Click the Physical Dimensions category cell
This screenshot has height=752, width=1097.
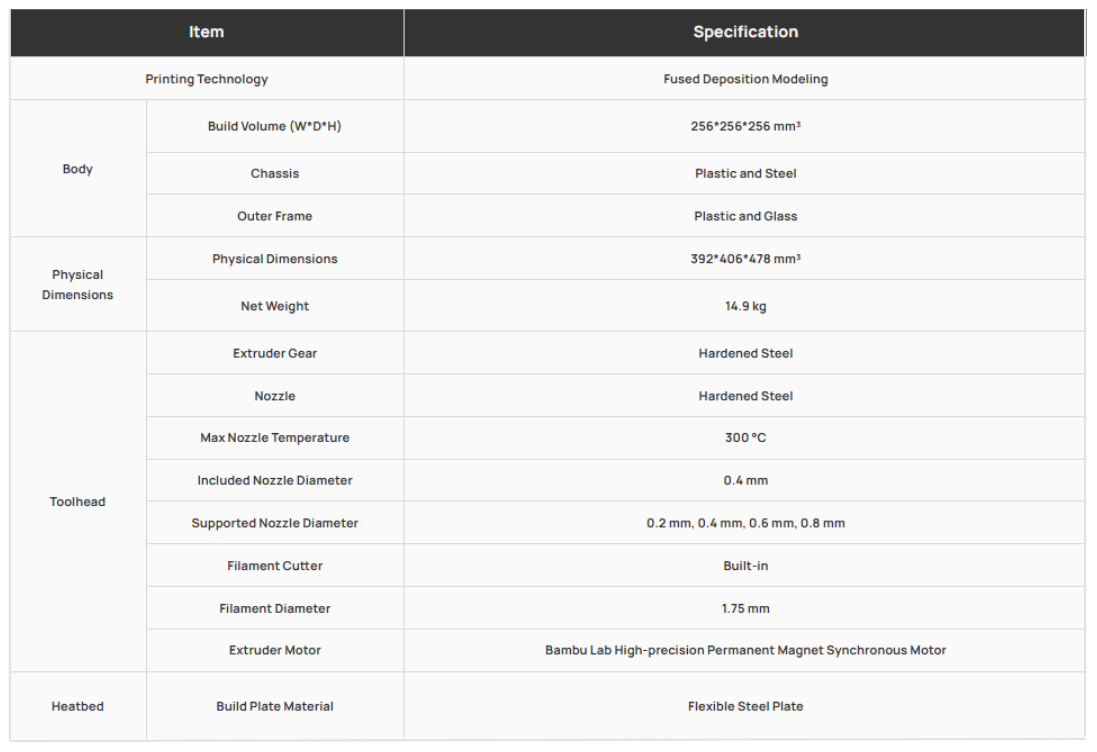click(77, 285)
